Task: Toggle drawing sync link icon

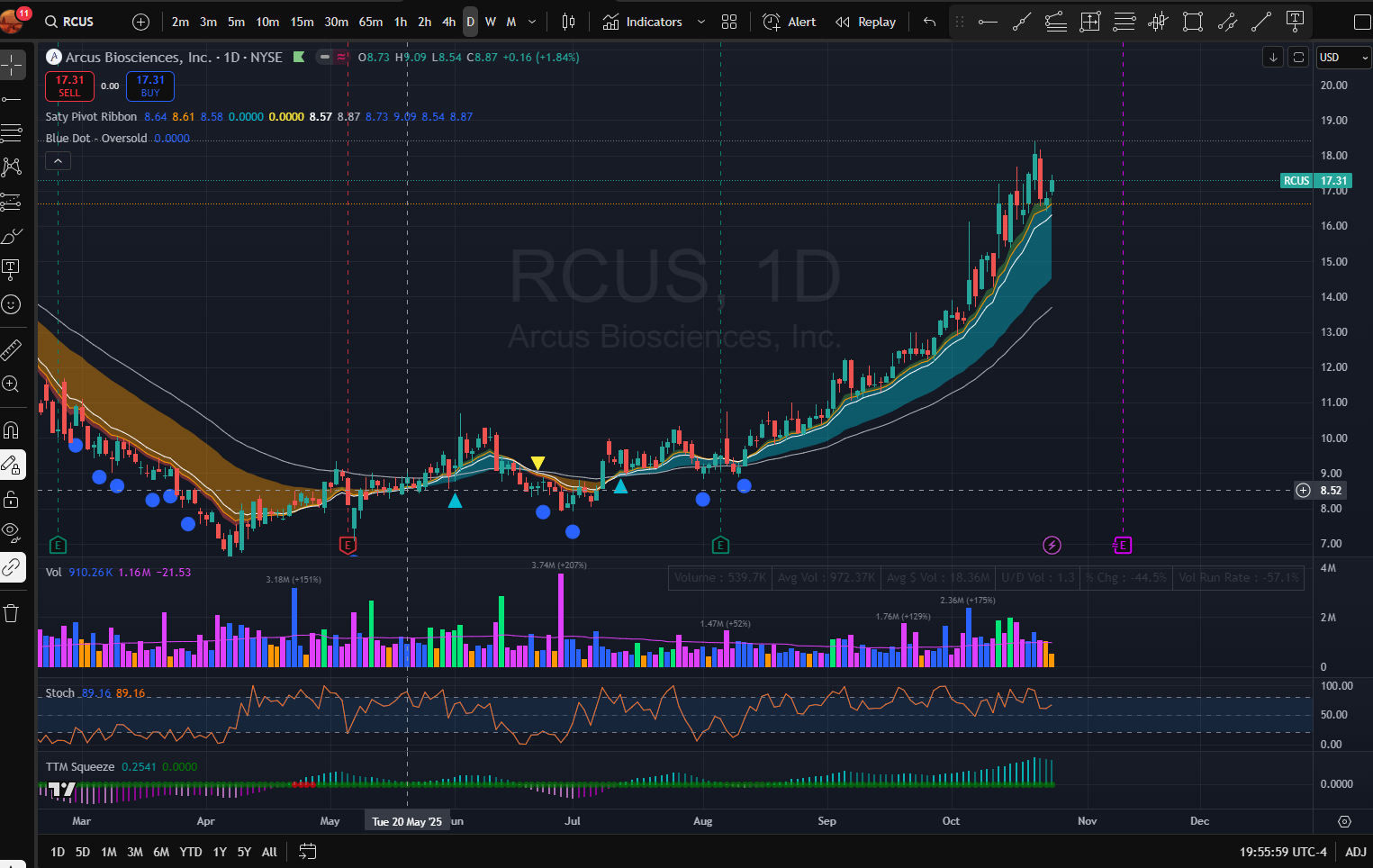Action: [12, 567]
